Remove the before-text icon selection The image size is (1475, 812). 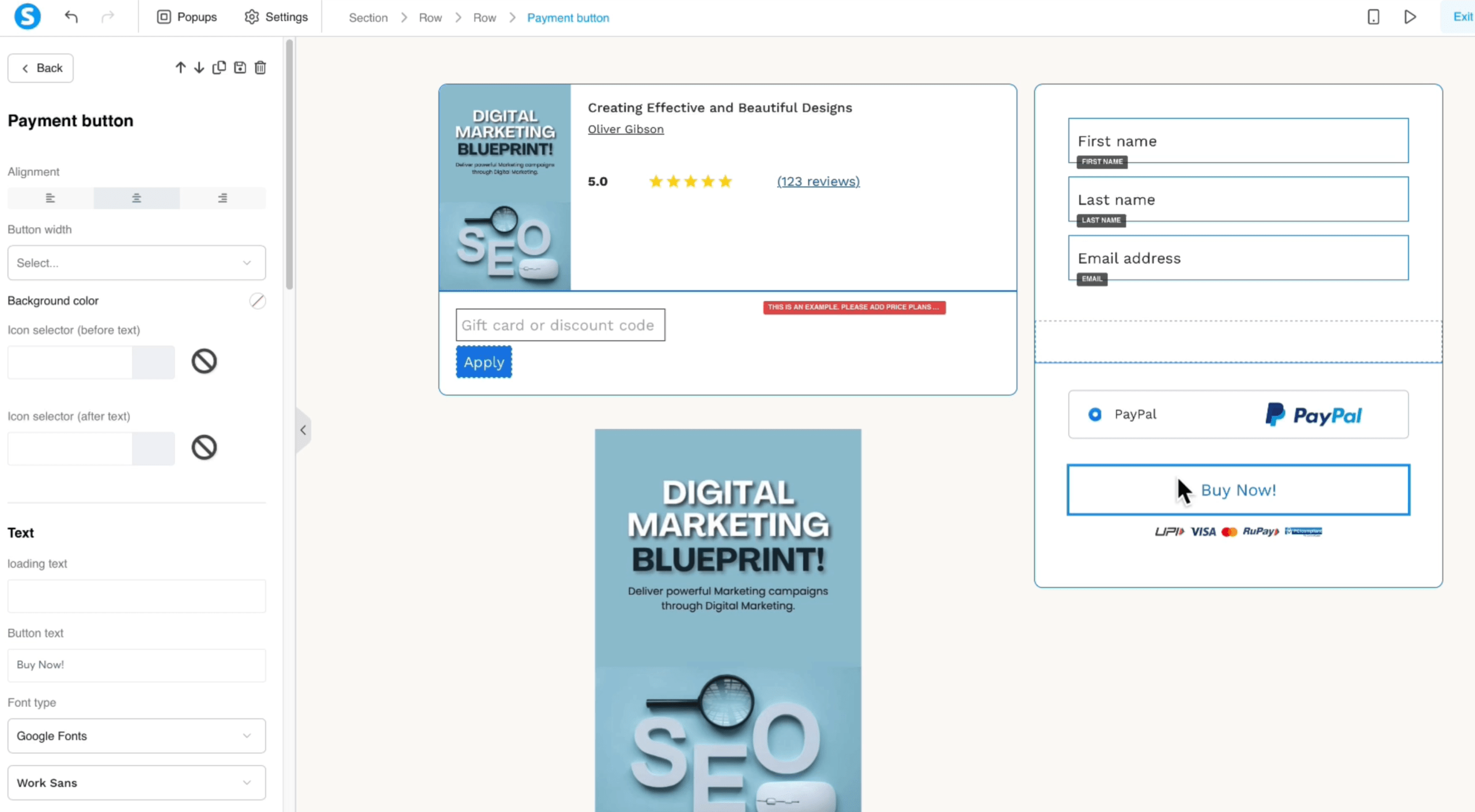pos(204,362)
